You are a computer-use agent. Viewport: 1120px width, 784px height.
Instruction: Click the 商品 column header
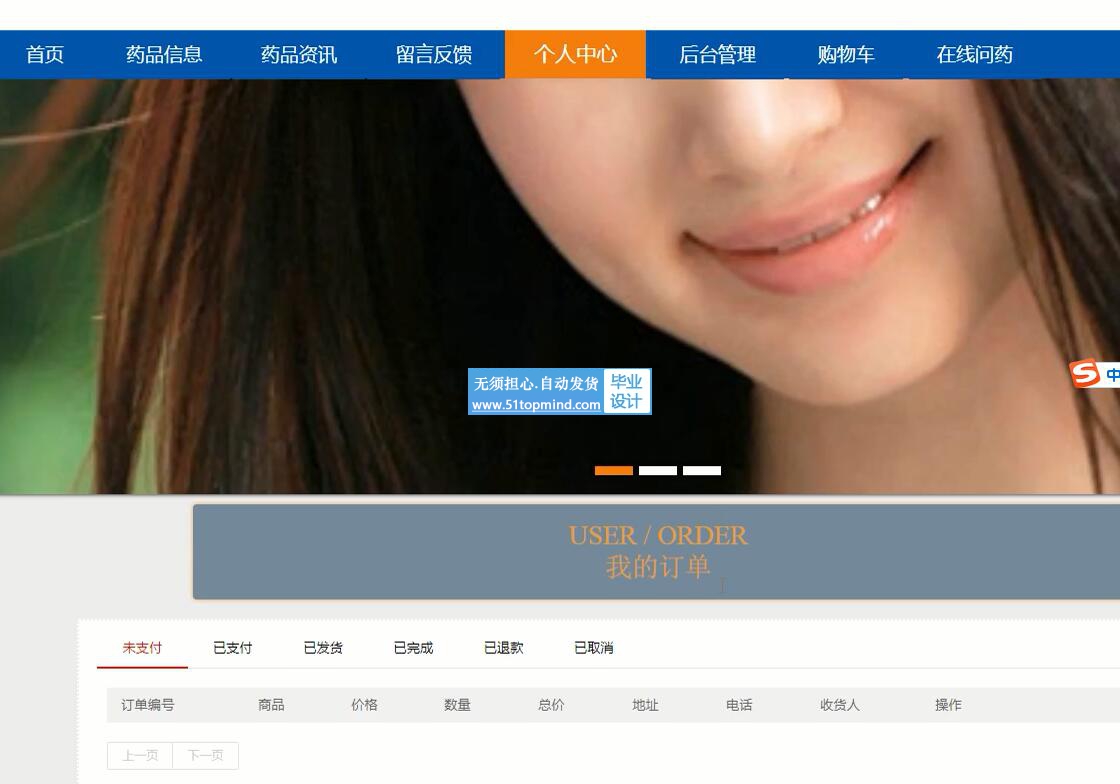[x=271, y=705]
